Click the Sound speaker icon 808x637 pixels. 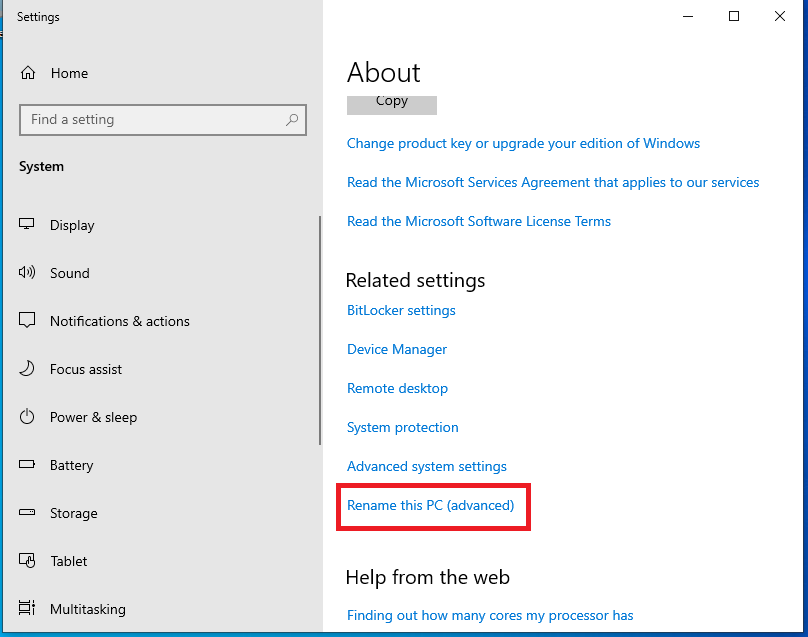(x=28, y=273)
